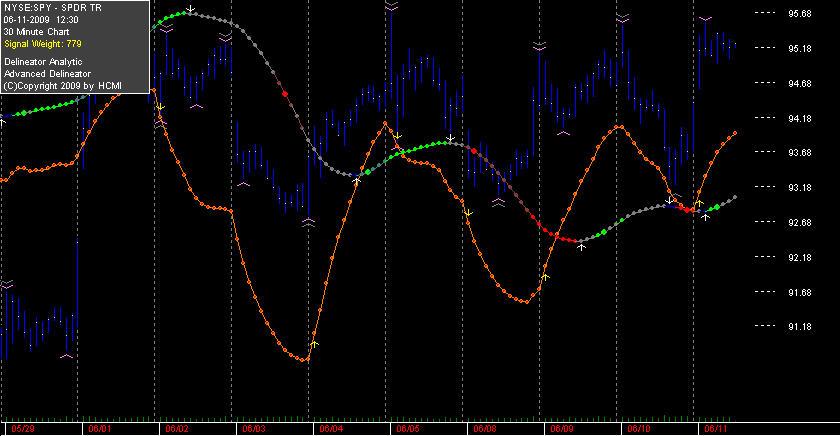Select the 06/11 date marker
Viewport: 840px width, 436px height.
(716, 429)
